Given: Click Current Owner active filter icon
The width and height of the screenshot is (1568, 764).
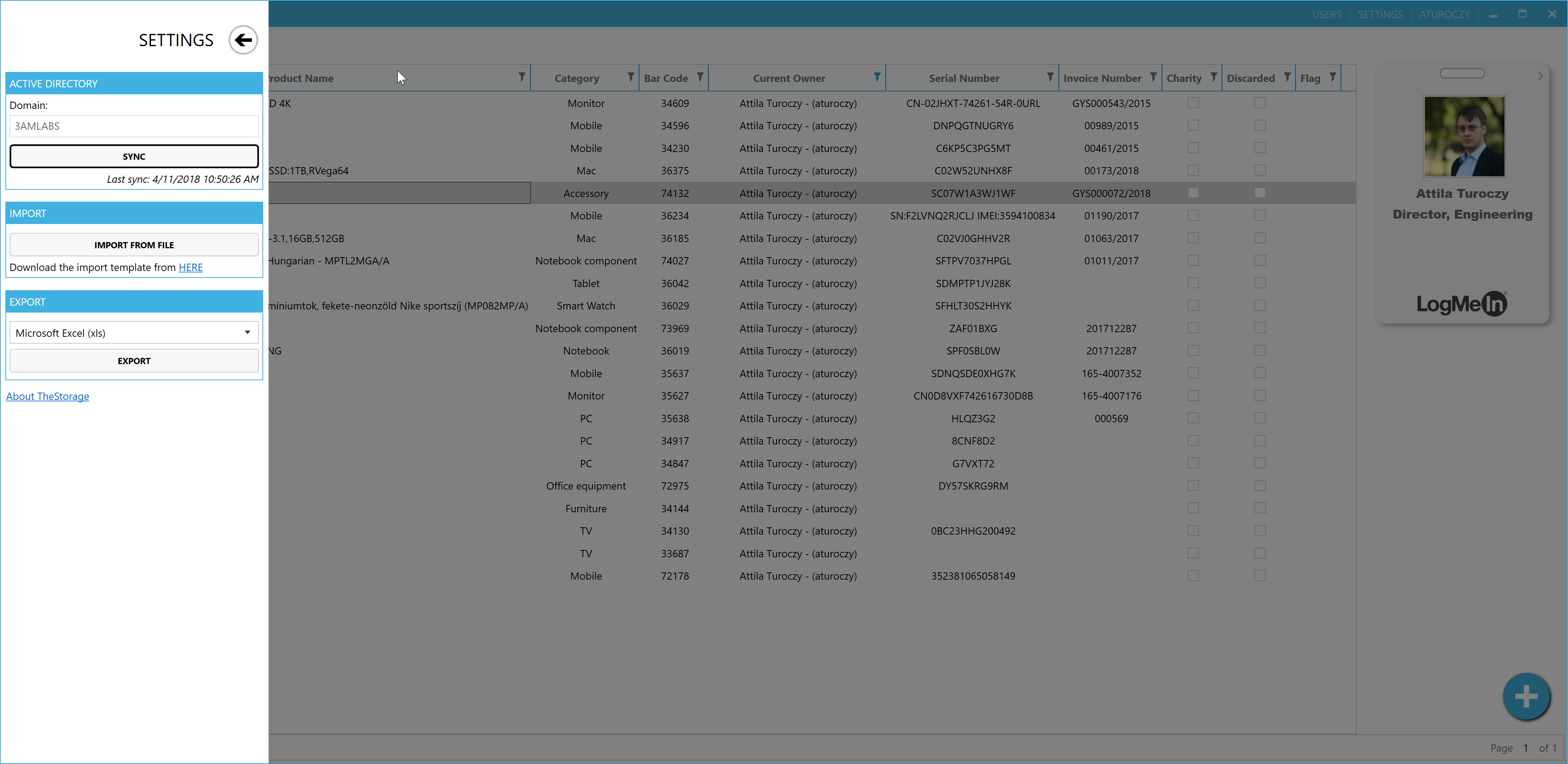Looking at the screenshot, I should click(877, 77).
